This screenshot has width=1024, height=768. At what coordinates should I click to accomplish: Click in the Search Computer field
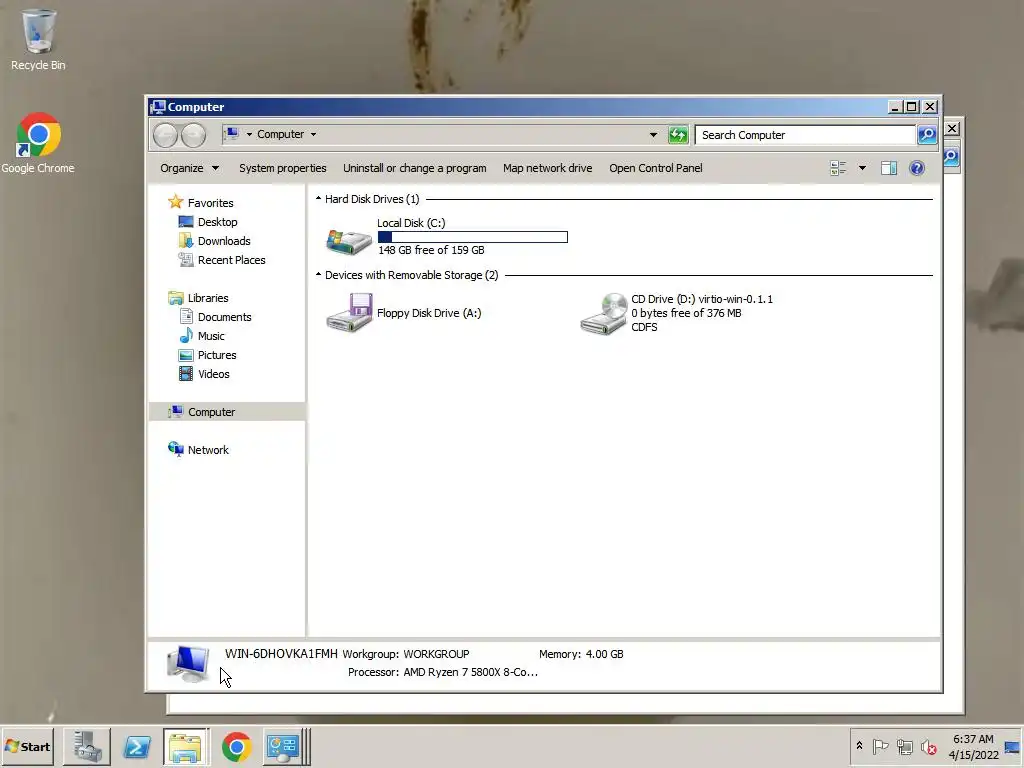tap(805, 135)
